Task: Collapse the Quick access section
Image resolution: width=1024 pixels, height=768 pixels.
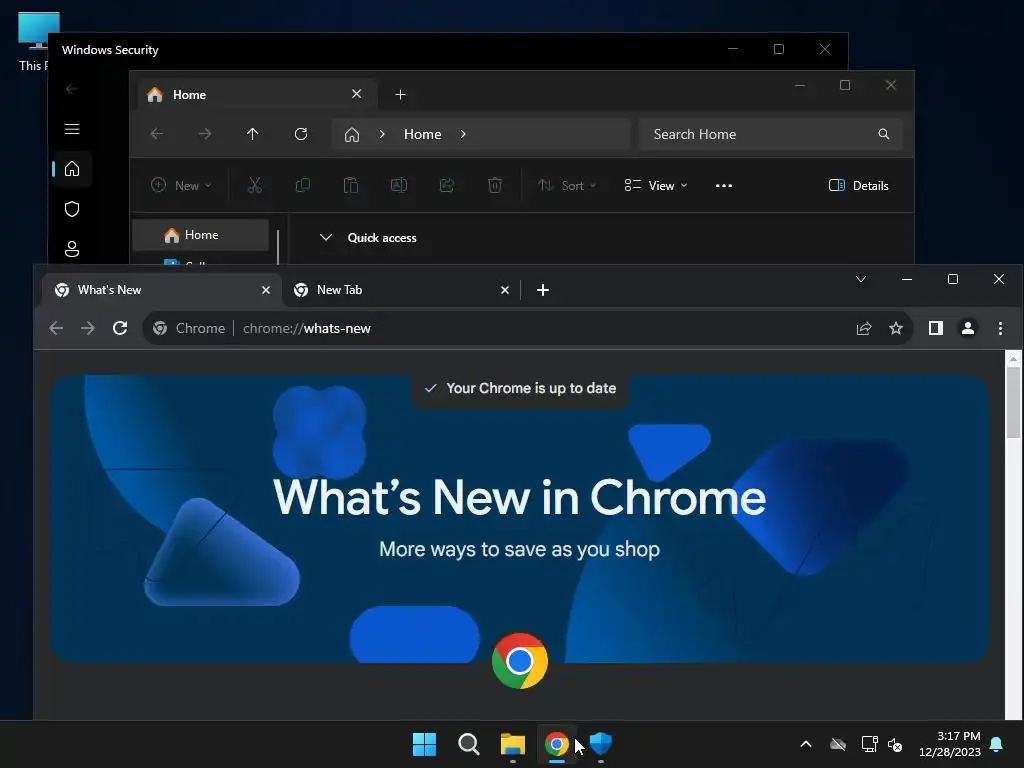Action: tap(326, 237)
